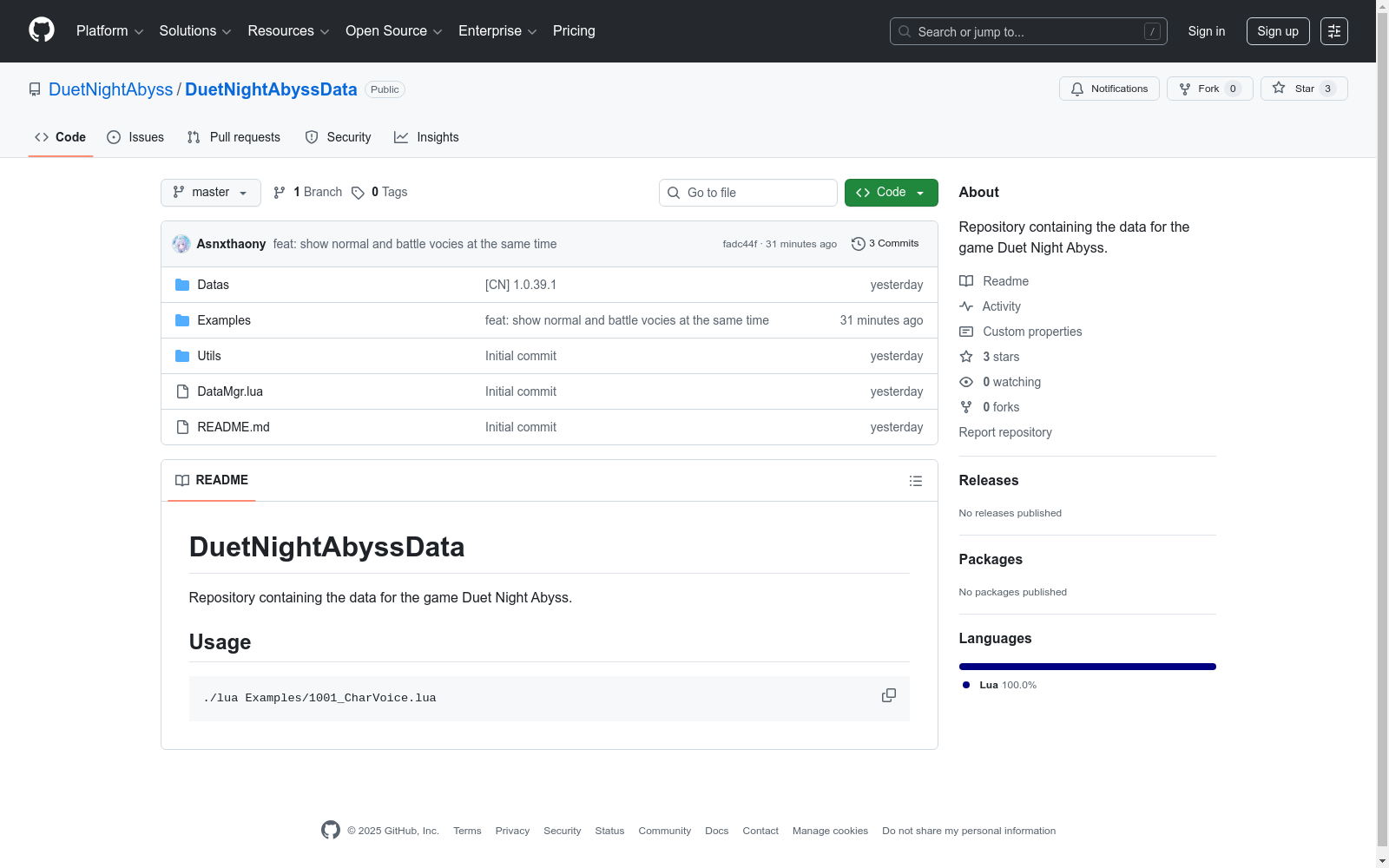The width and height of the screenshot is (1389, 868).
Task: Click Manage cookies in footer
Action: pyautogui.click(x=830, y=831)
